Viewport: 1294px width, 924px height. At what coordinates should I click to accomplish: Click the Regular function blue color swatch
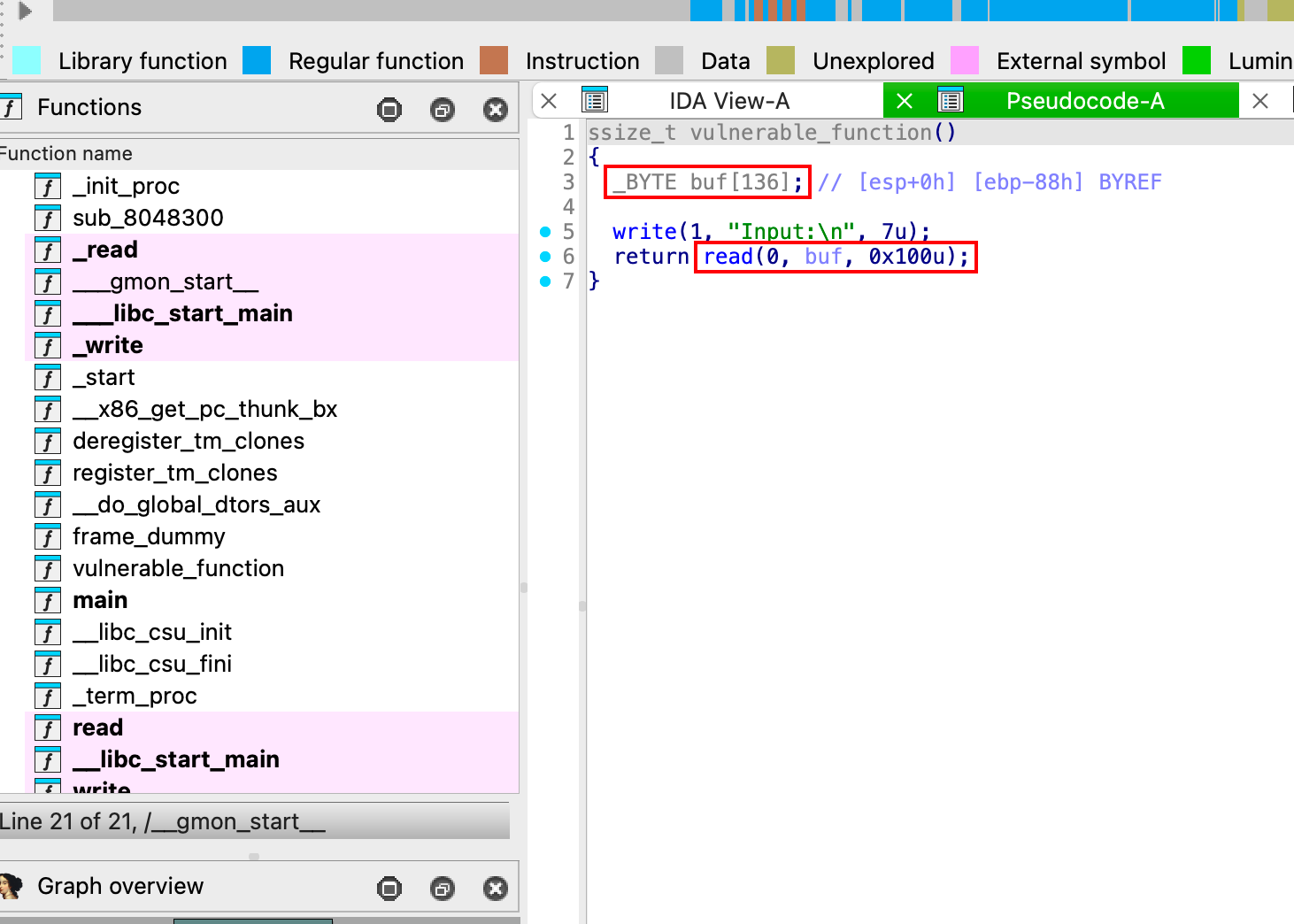coord(257,60)
